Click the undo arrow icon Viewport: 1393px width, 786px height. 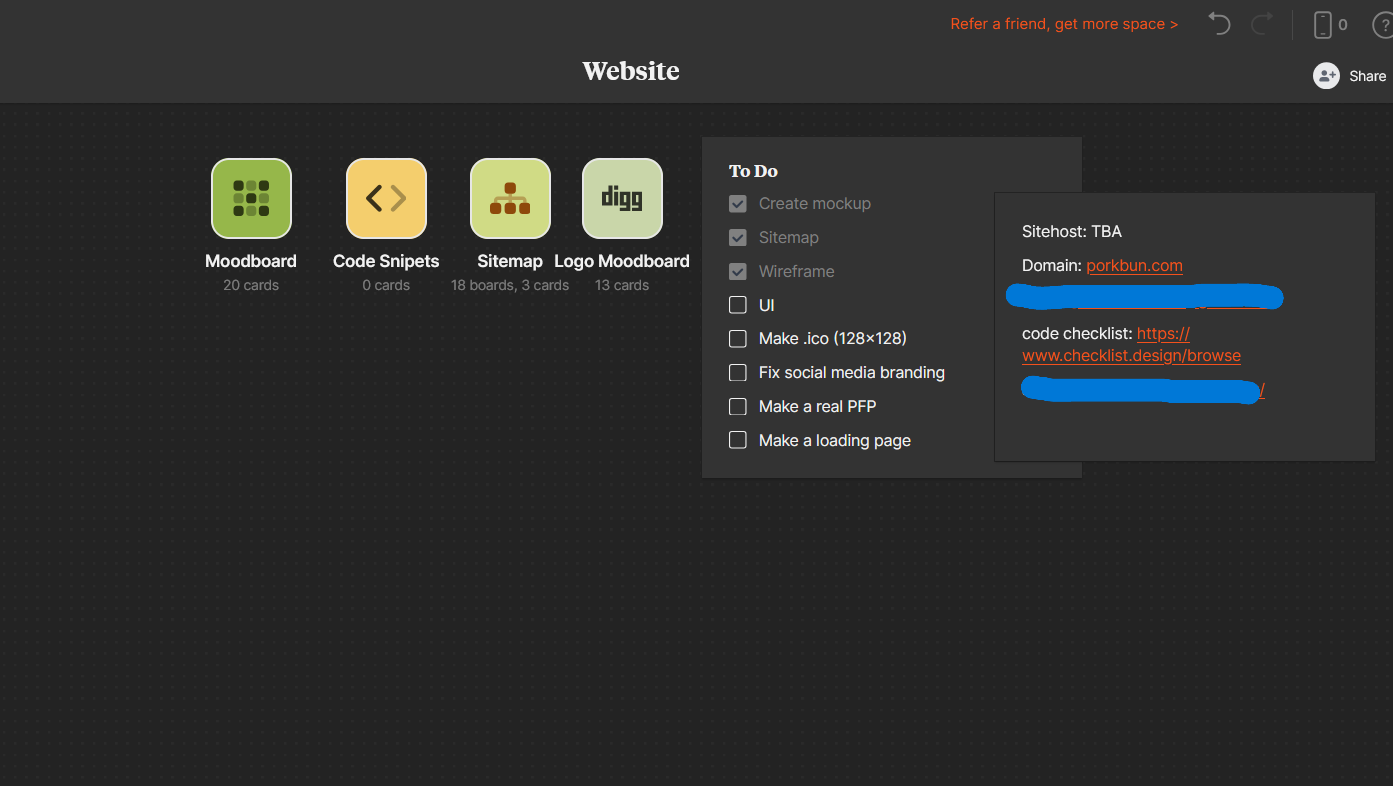pyautogui.click(x=1219, y=24)
